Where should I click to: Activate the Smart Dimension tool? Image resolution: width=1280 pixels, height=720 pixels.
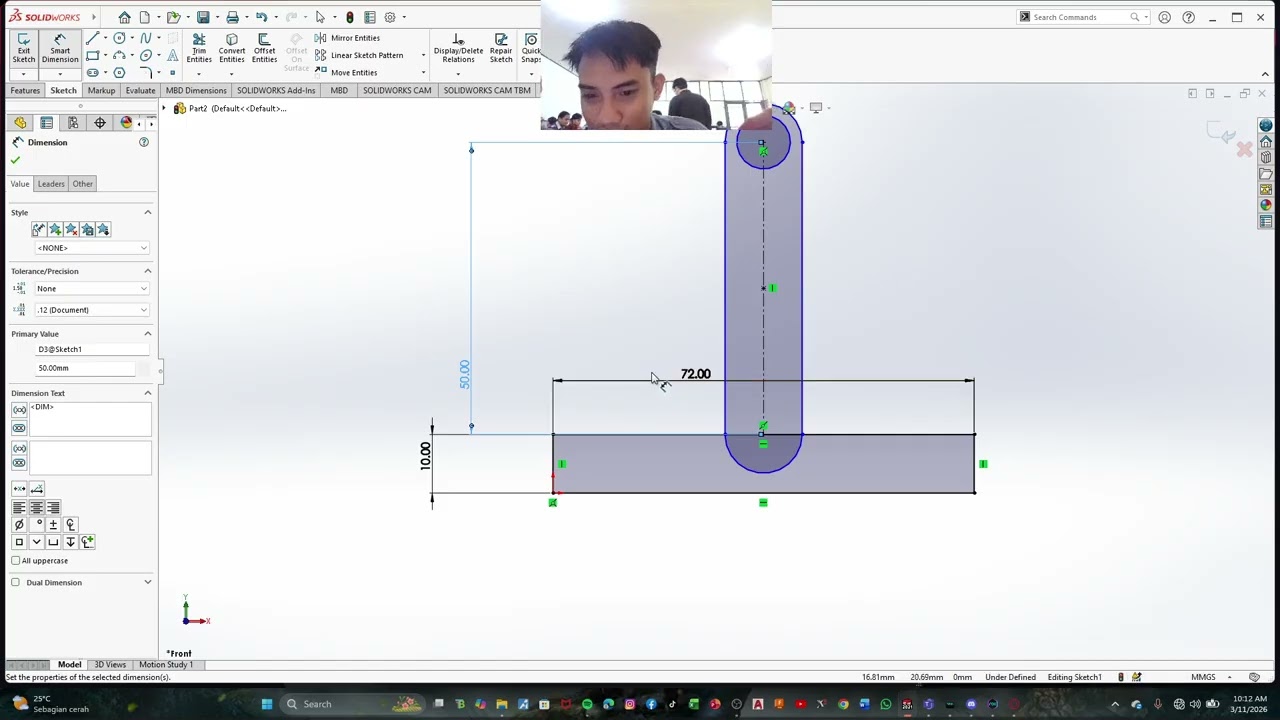click(60, 48)
